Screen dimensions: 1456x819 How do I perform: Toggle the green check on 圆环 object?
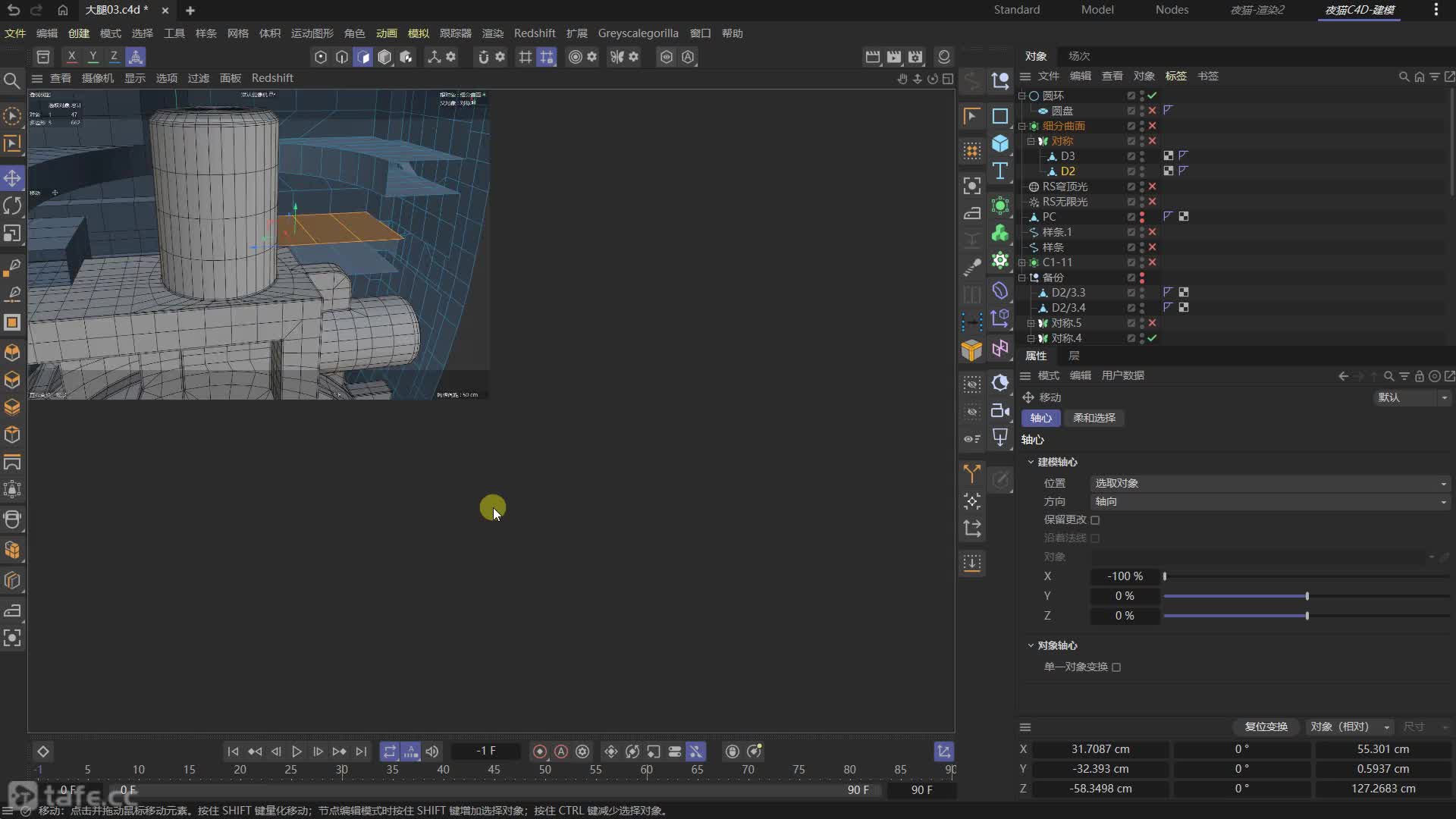click(1153, 96)
